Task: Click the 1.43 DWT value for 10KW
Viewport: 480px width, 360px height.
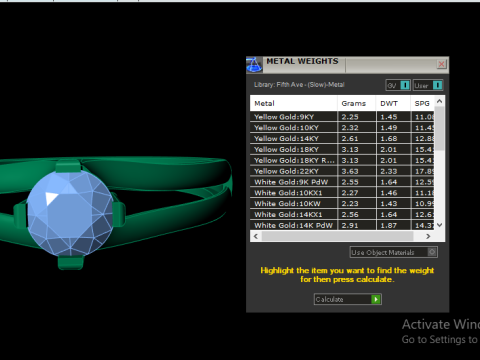Action: [389, 204]
